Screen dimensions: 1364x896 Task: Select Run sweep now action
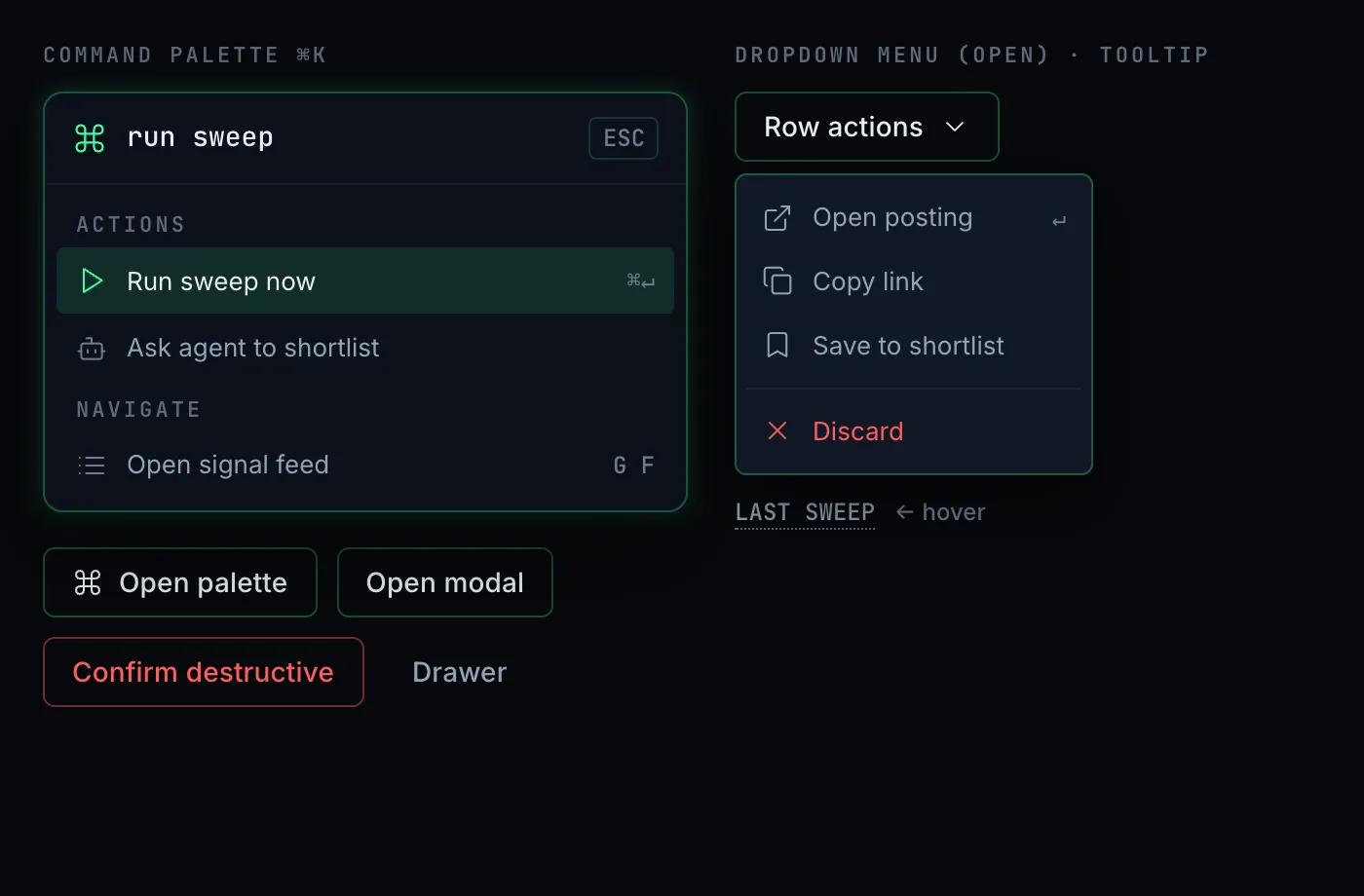pos(365,280)
